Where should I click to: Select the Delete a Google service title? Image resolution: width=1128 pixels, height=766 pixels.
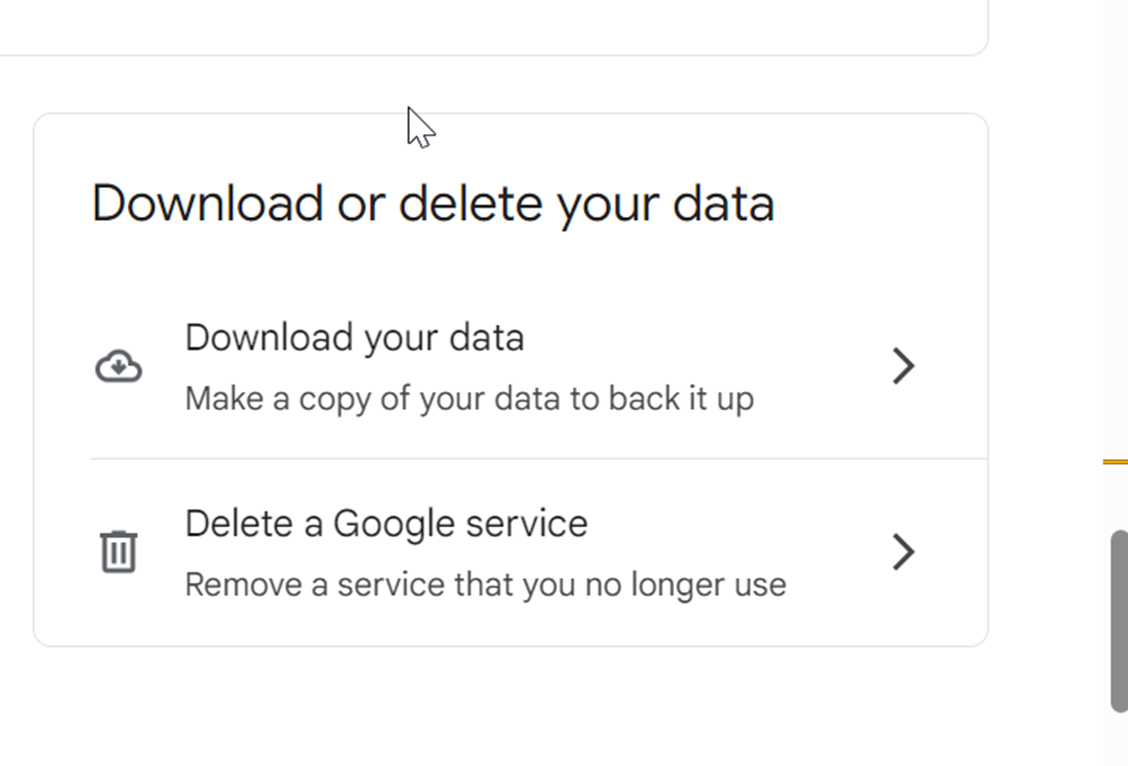386,524
